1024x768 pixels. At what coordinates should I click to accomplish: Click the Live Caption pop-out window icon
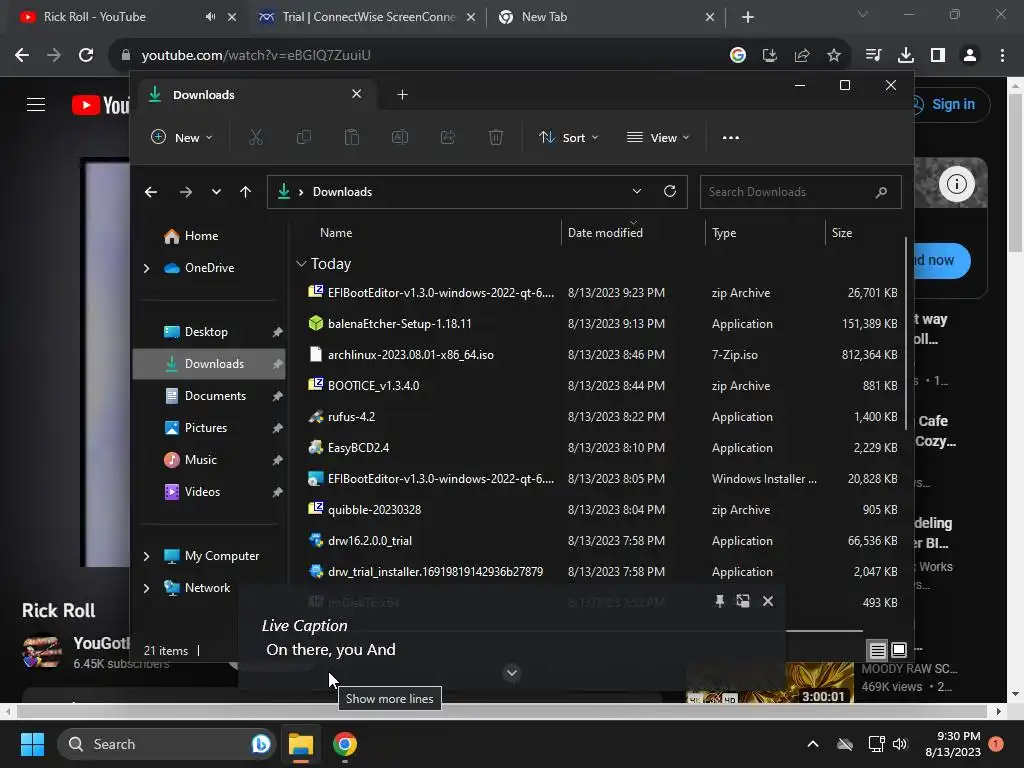[743, 601]
